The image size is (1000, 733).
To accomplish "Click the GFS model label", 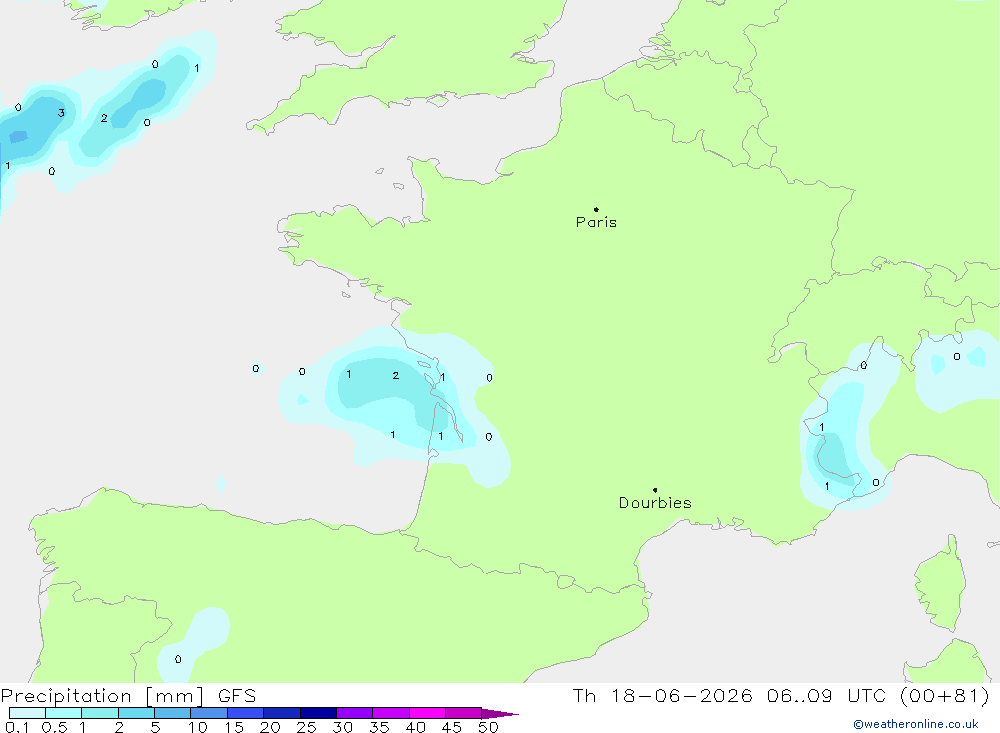I will [237, 695].
